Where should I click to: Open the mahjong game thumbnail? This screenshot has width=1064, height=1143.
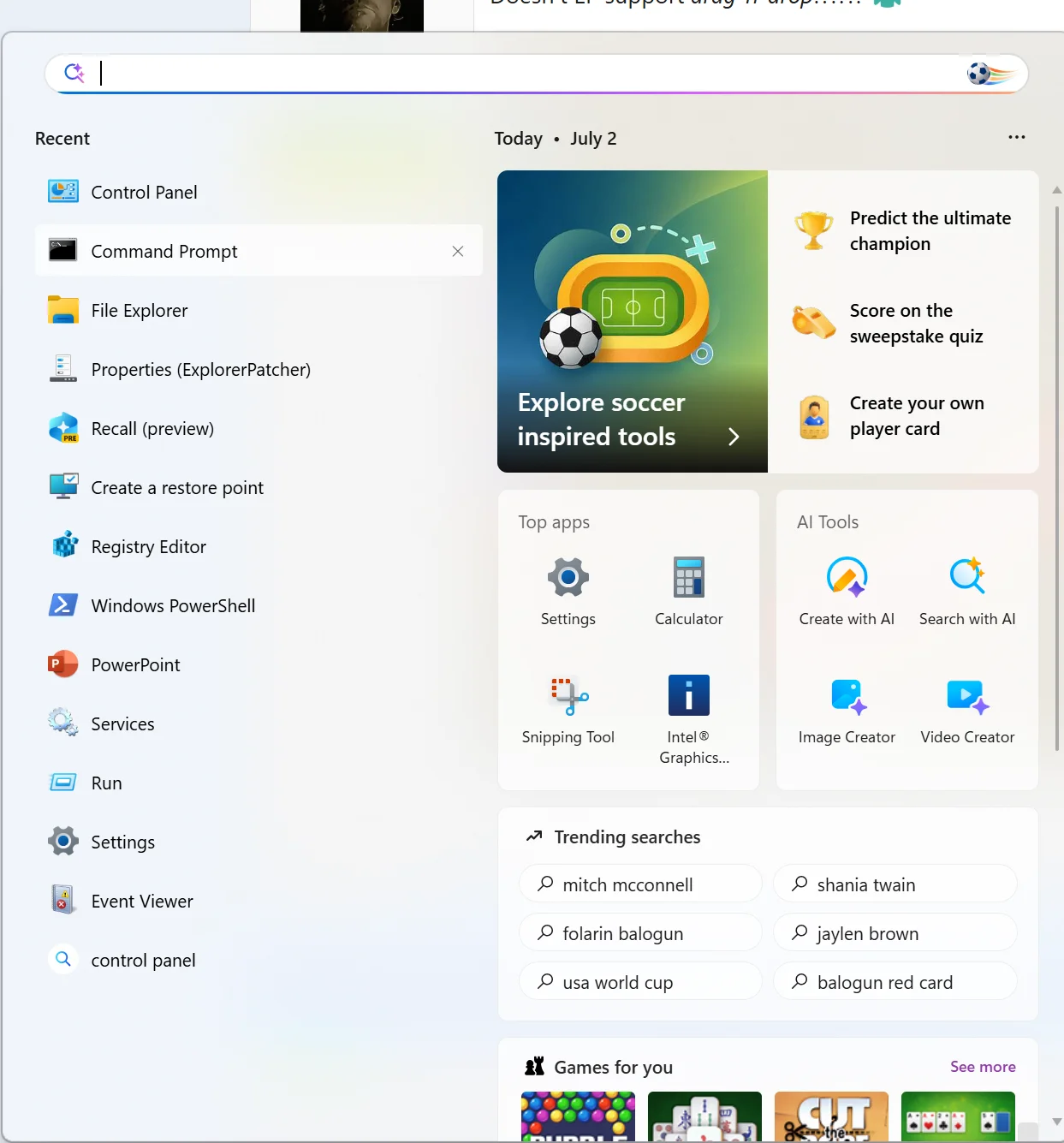coord(704,1116)
